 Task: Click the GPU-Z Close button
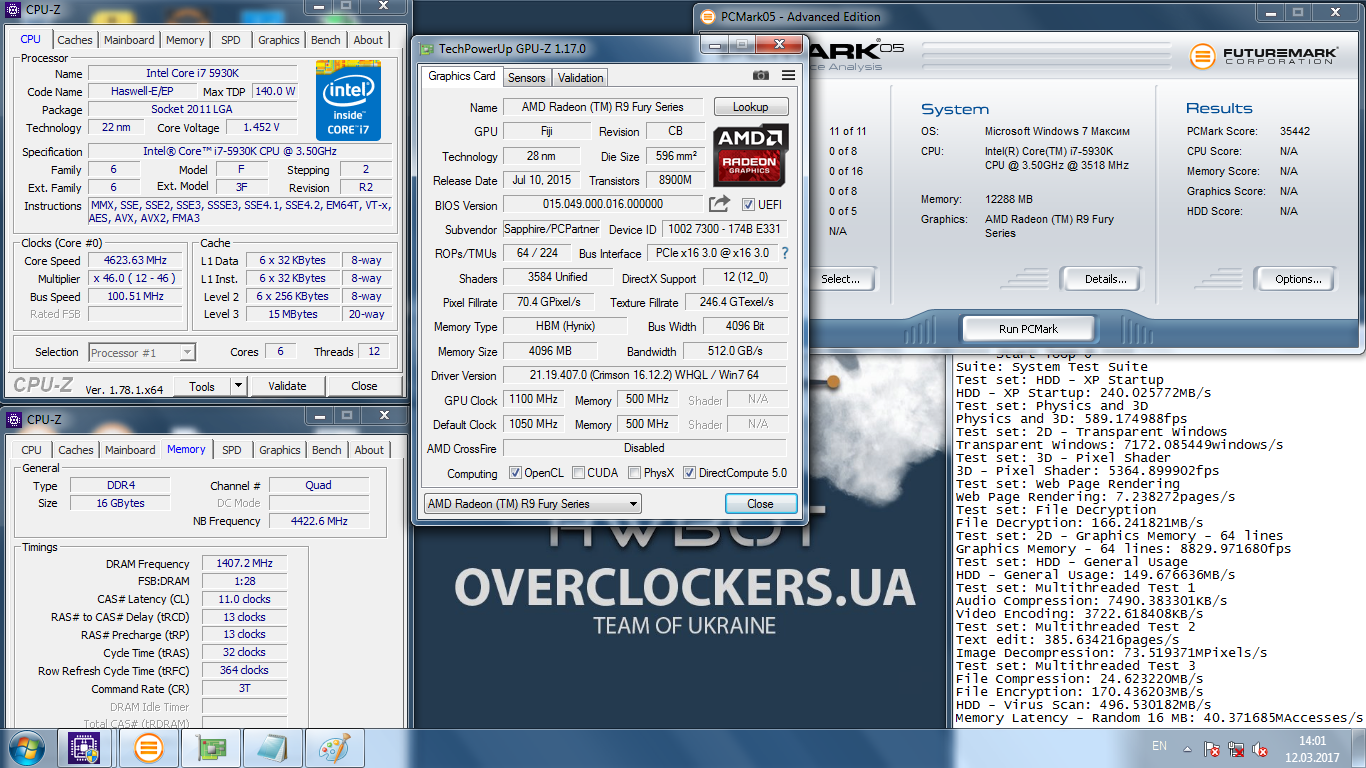click(x=760, y=503)
